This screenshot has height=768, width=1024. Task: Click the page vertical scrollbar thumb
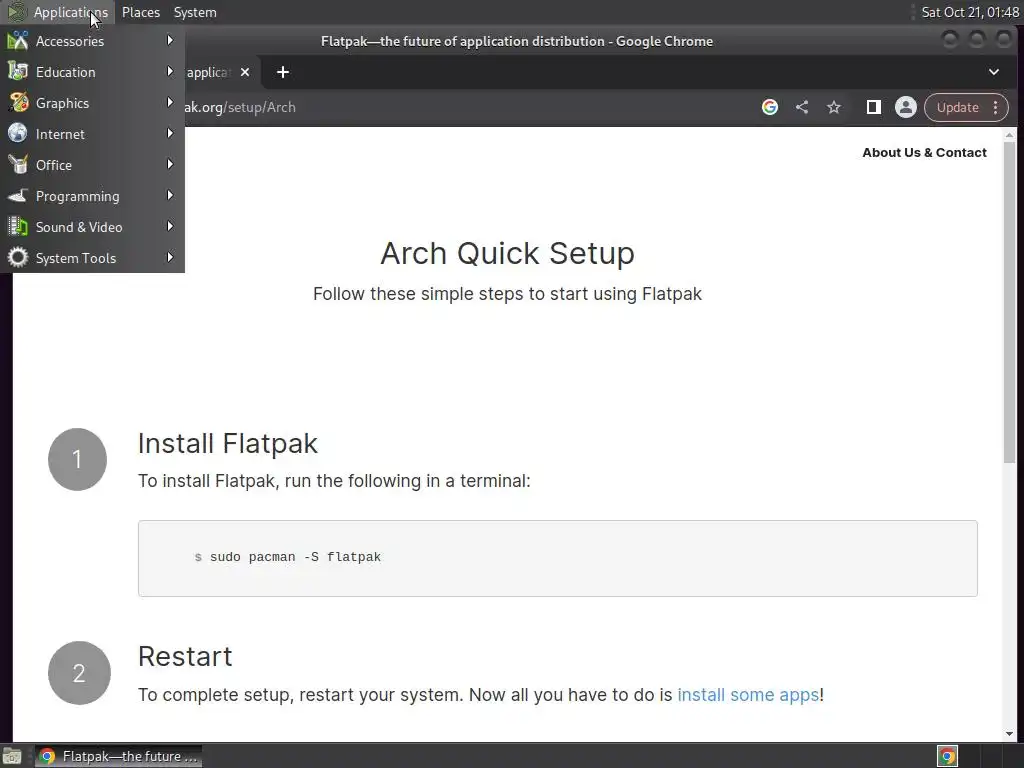click(1010, 302)
